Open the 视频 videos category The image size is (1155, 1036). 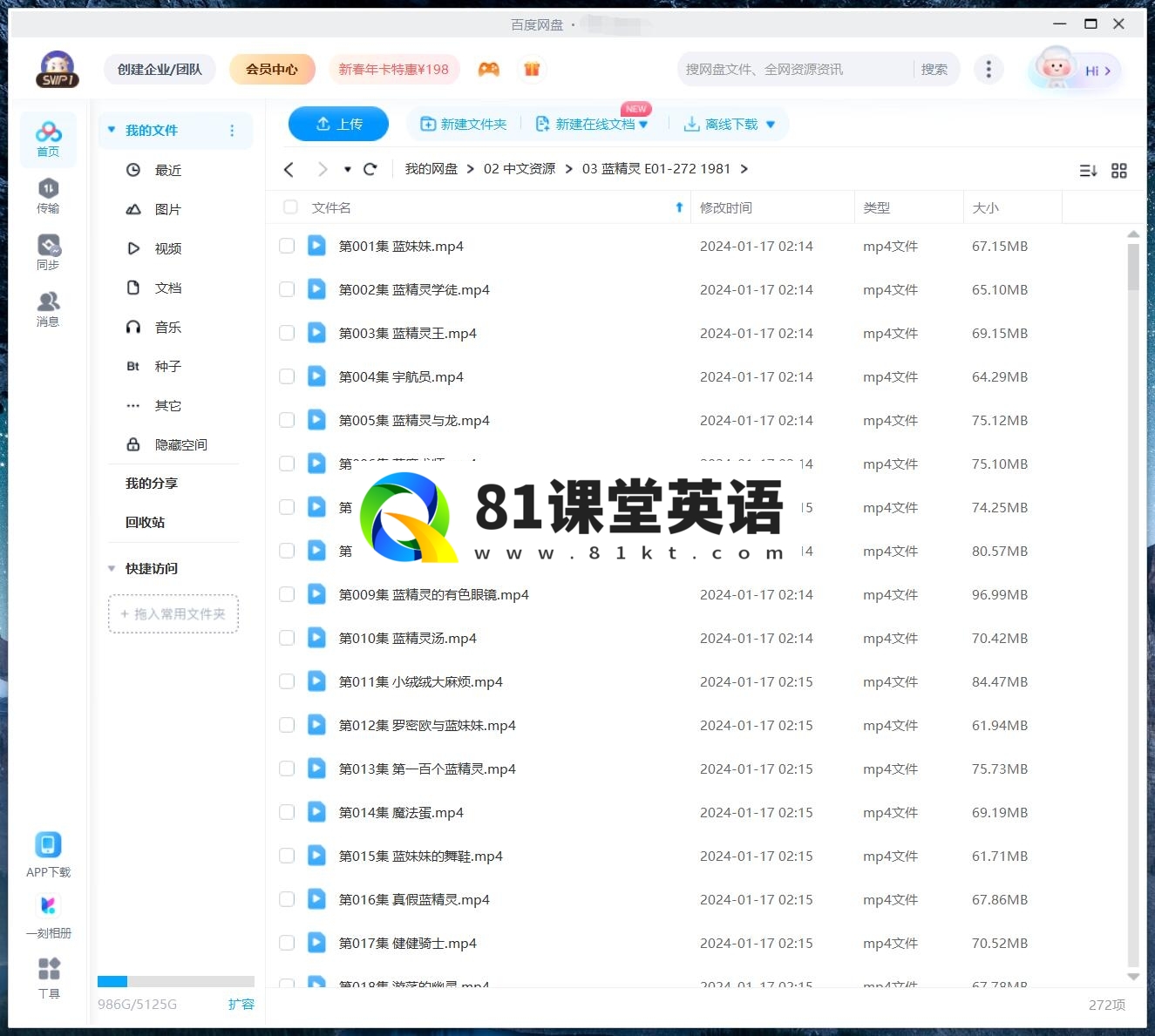[168, 248]
